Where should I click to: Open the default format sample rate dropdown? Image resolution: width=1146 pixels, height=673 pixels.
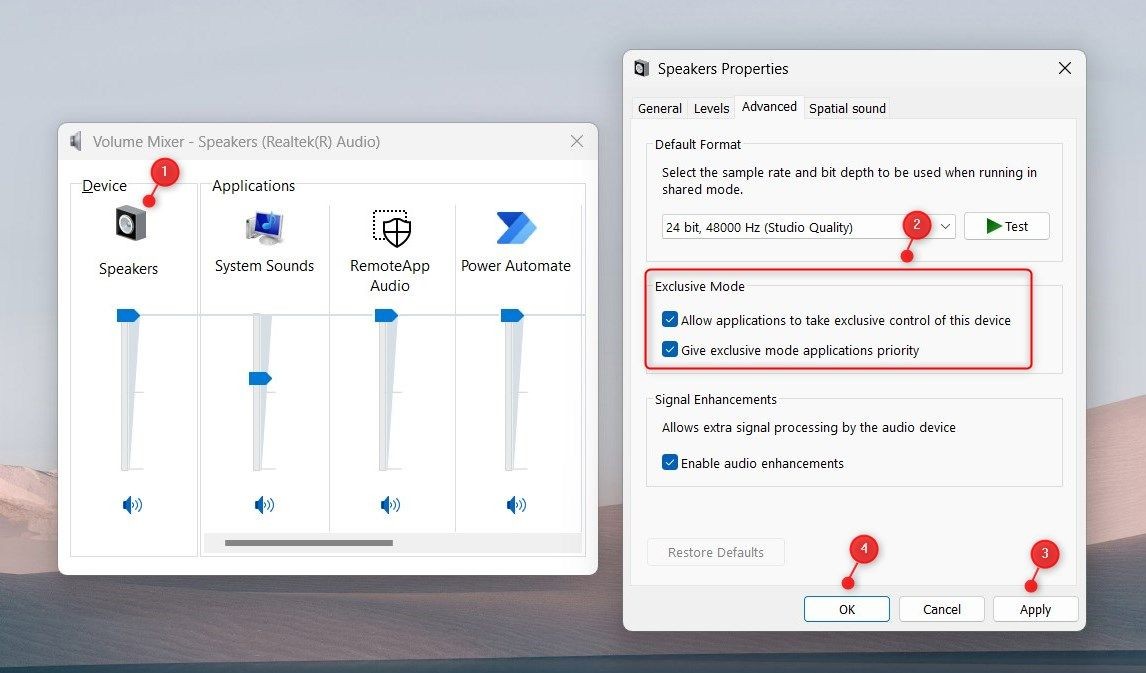[x=808, y=227]
